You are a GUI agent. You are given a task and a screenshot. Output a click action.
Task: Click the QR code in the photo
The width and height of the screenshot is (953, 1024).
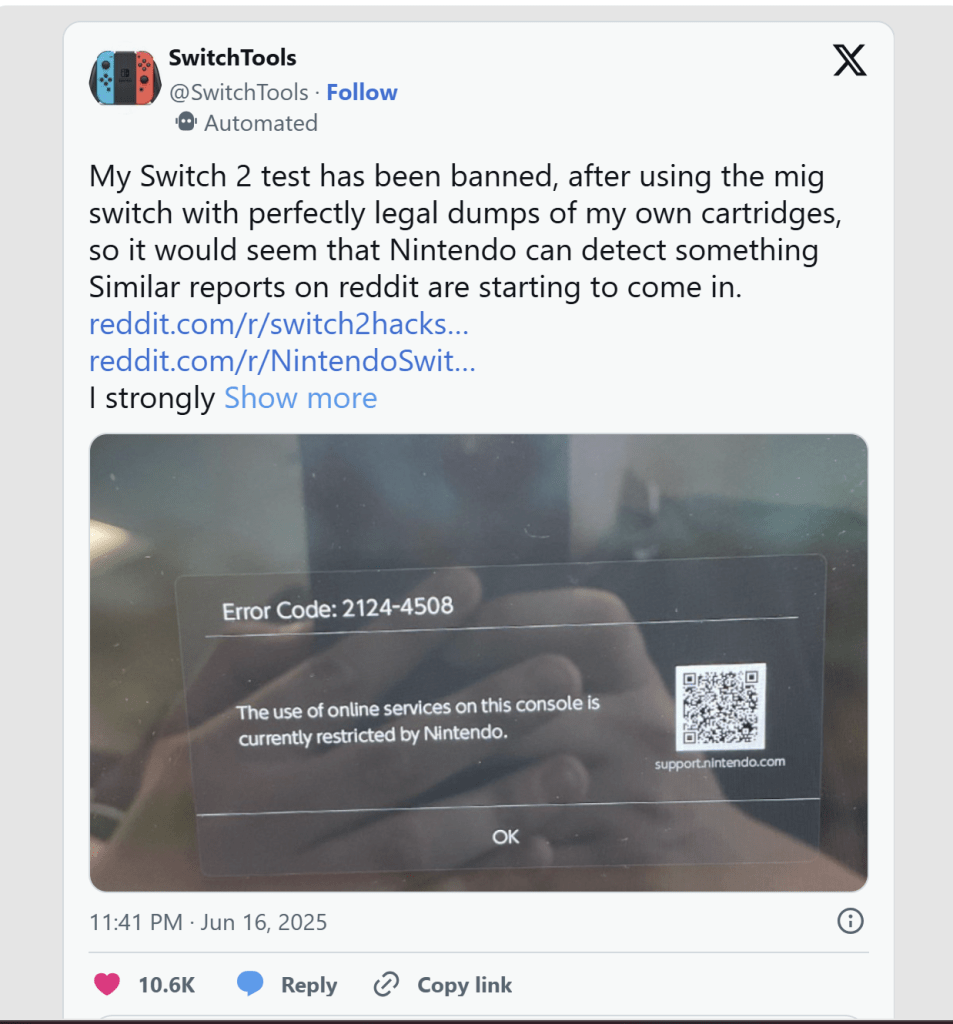719,707
